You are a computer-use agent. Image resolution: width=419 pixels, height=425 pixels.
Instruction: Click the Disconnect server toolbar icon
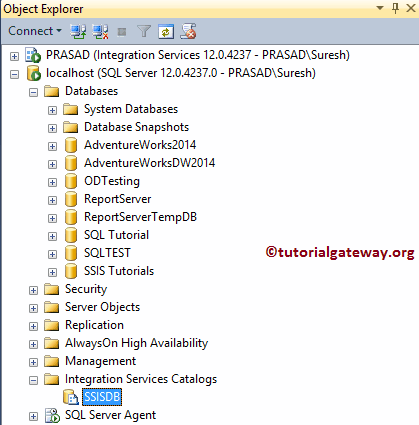(100, 31)
